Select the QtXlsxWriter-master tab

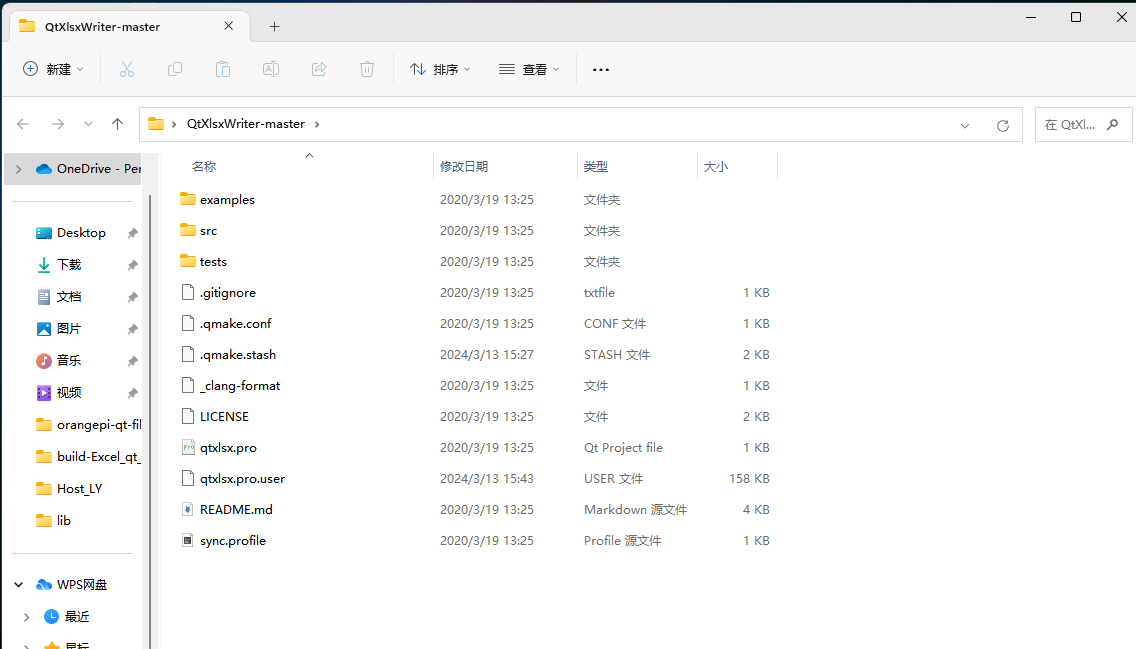tap(130, 27)
